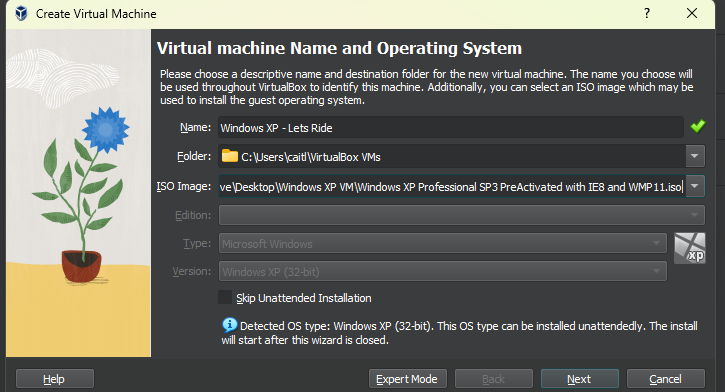This screenshot has width=725, height=392.
Task: Open the Version dropdown showing Windows XP (32-bit)
Action: click(x=442, y=271)
